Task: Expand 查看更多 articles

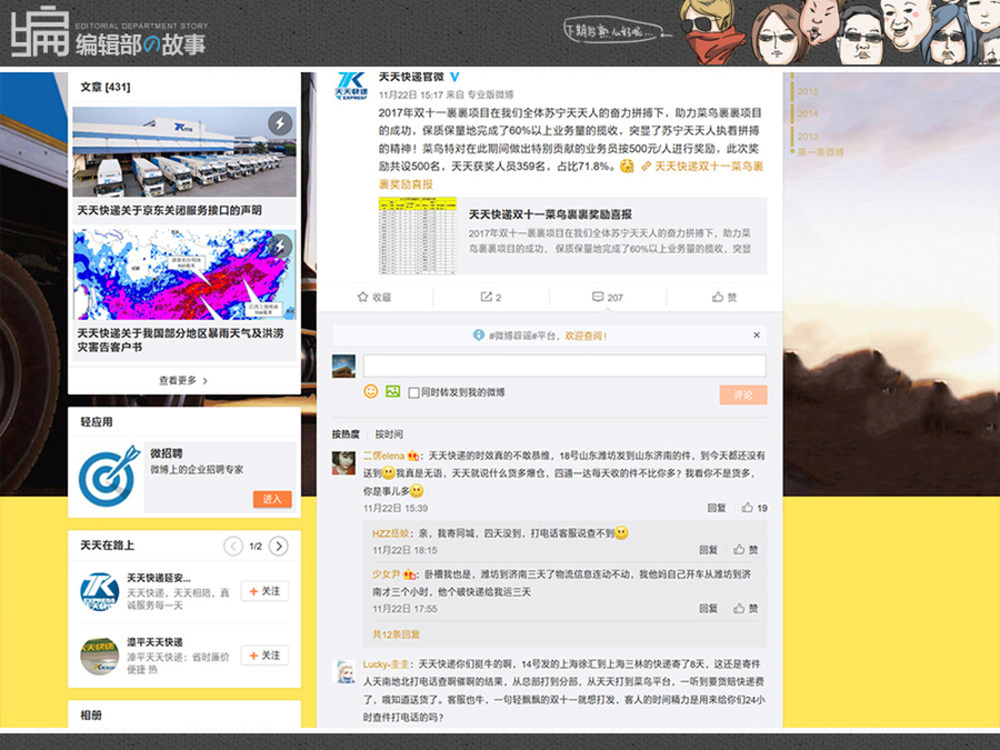Action: click(x=184, y=380)
